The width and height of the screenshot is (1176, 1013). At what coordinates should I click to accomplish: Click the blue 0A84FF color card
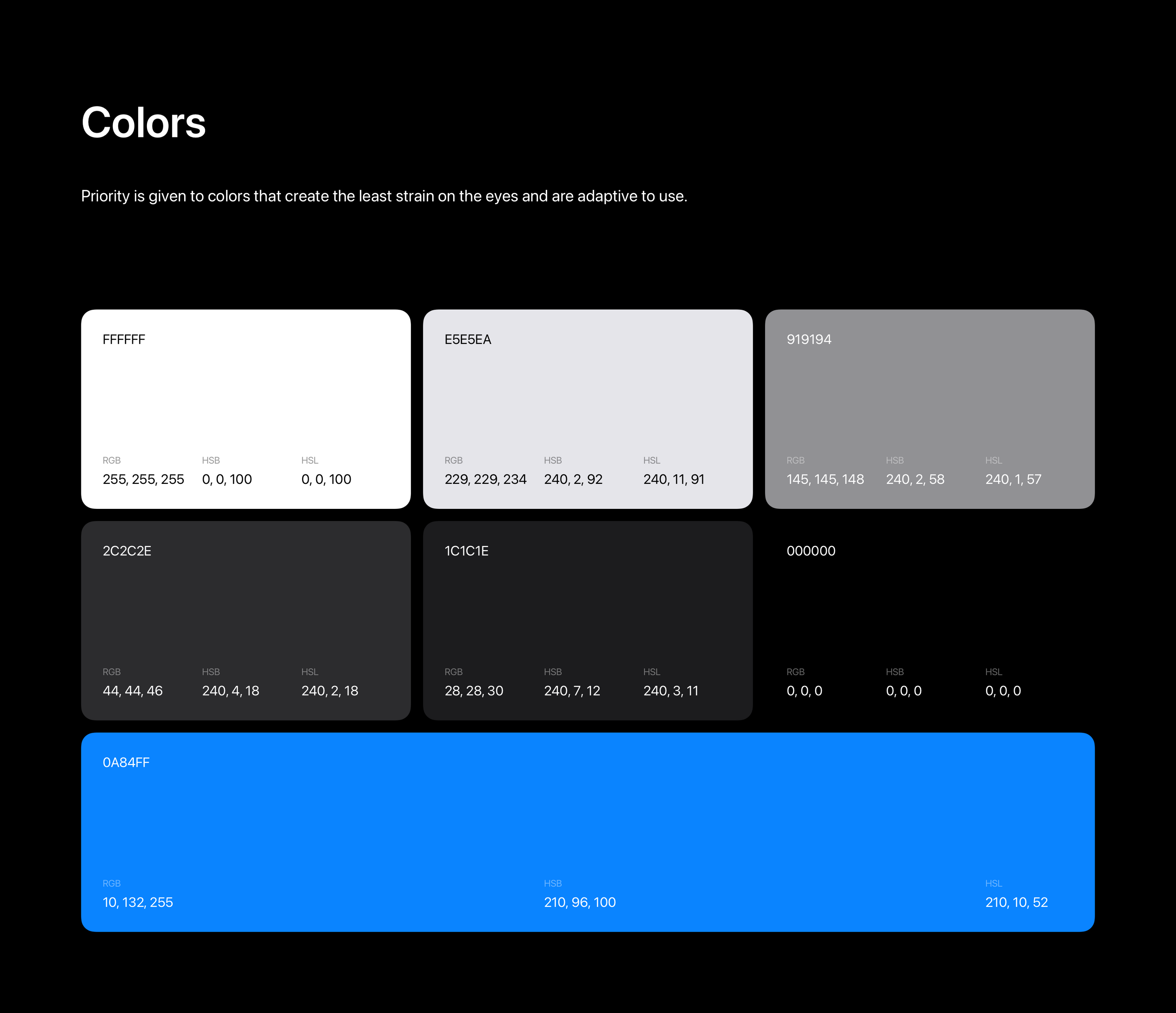tap(587, 823)
